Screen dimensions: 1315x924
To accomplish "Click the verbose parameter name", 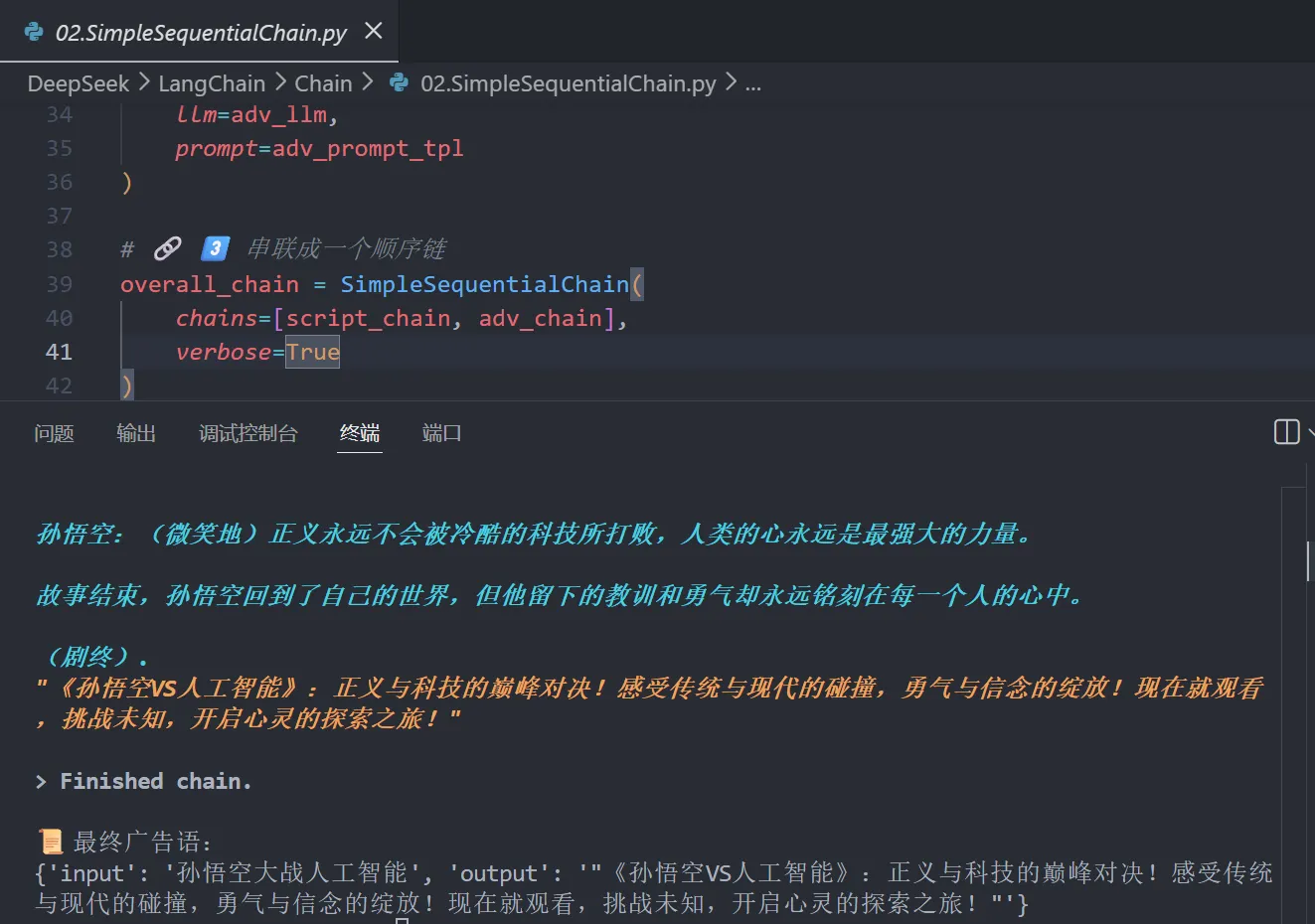I will [224, 352].
